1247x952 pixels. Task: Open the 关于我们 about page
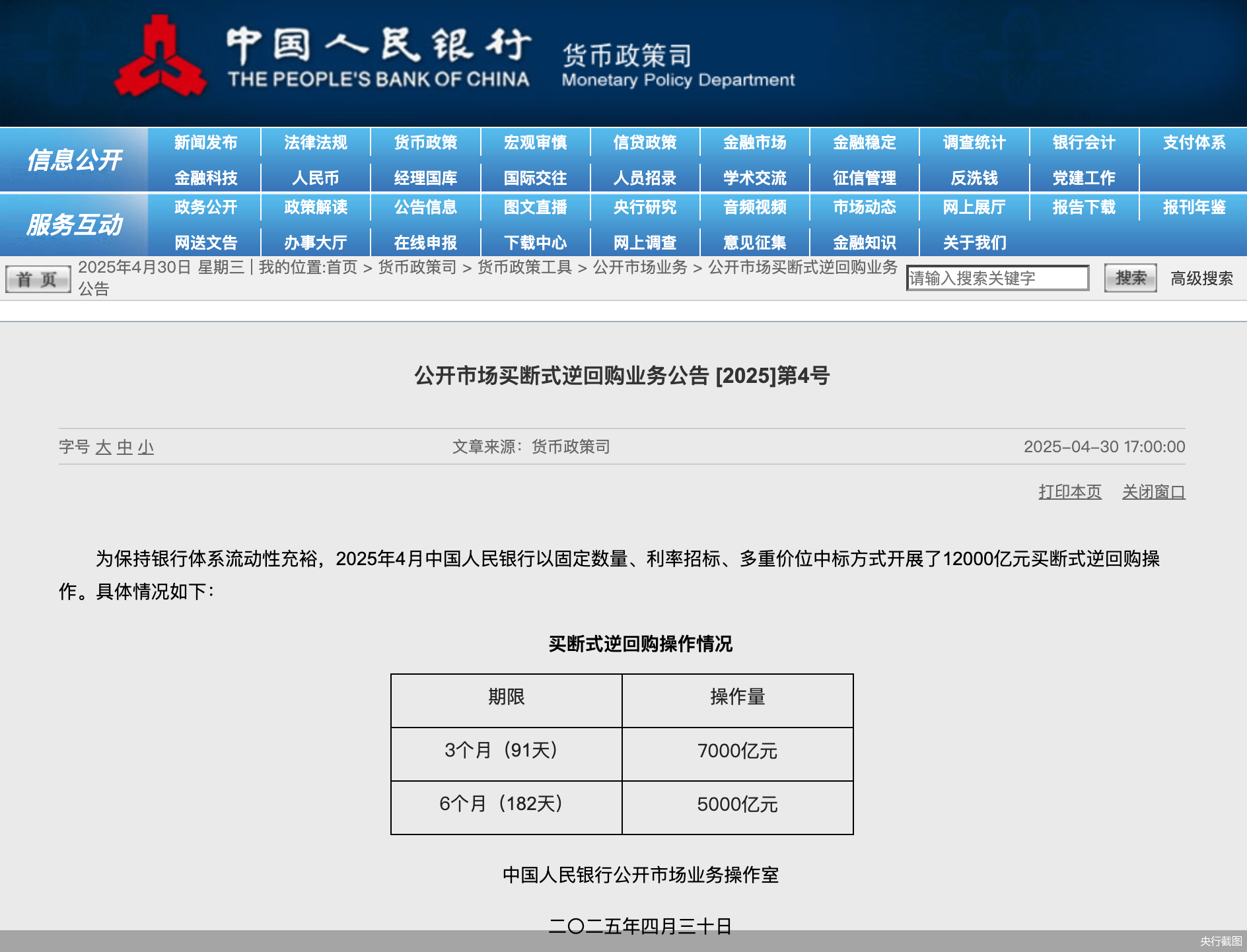click(x=974, y=243)
